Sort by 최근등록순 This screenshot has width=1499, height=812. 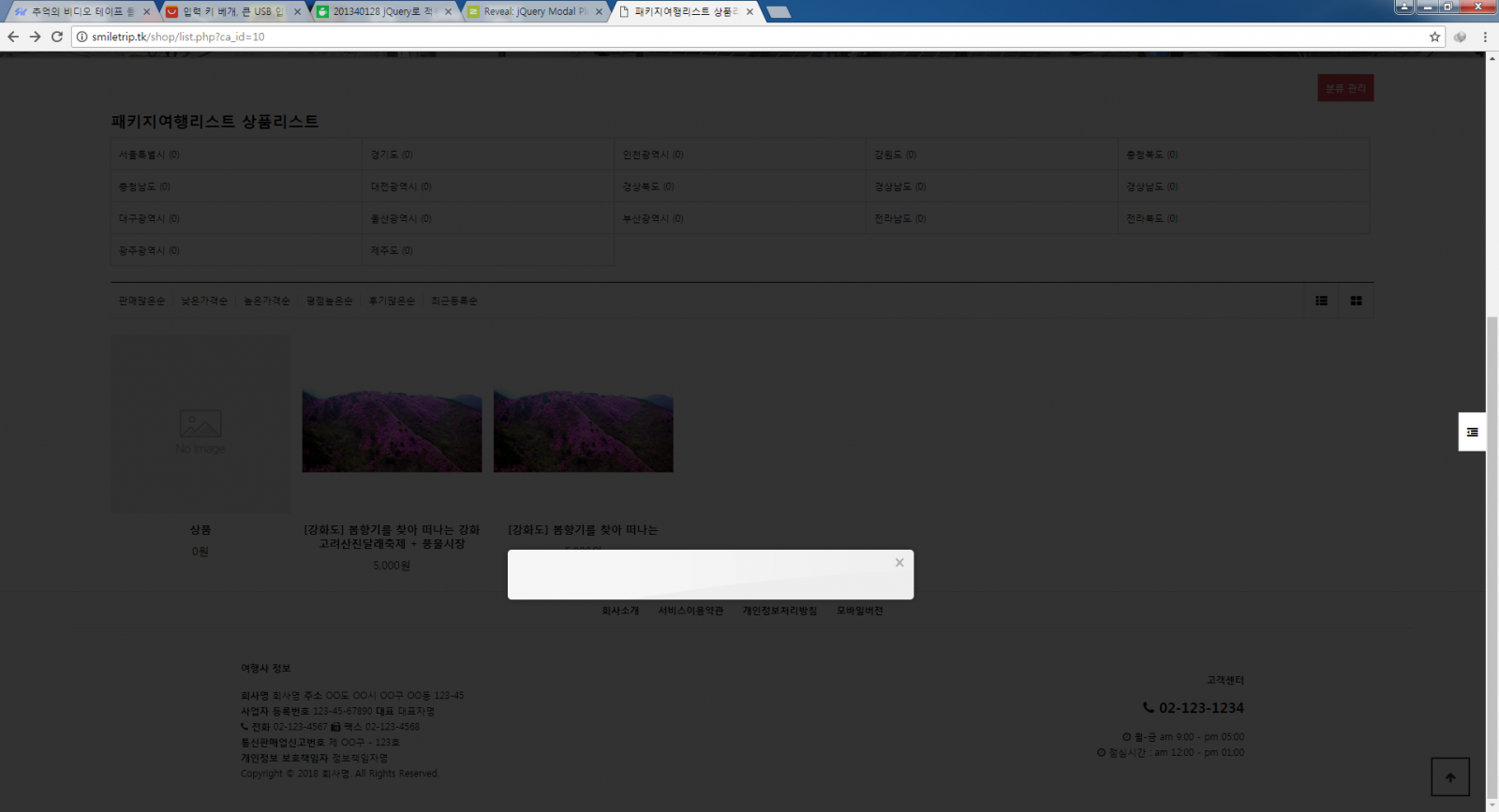454,301
